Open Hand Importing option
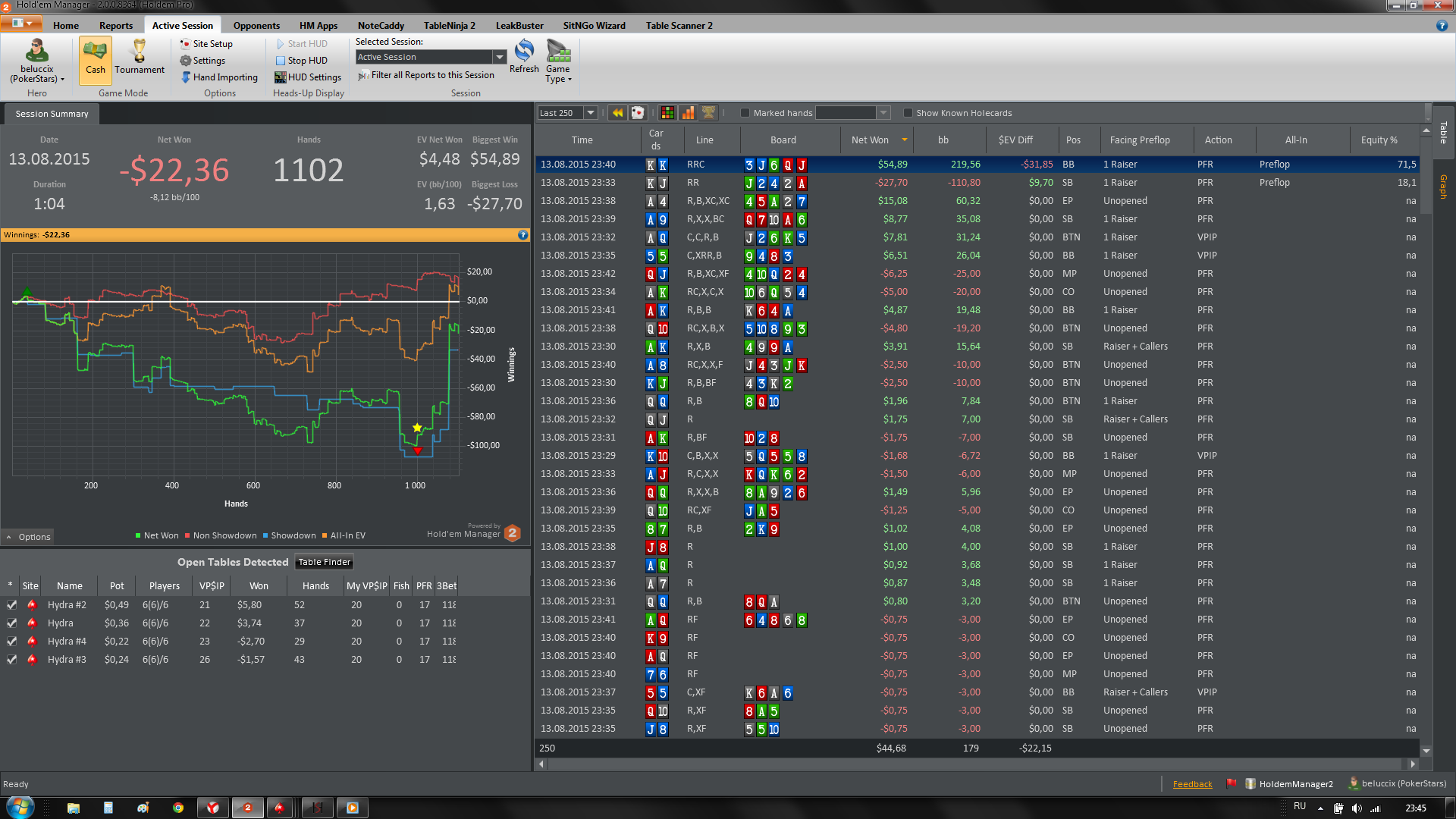Screen dimensions: 1456x819 (x=219, y=77)
